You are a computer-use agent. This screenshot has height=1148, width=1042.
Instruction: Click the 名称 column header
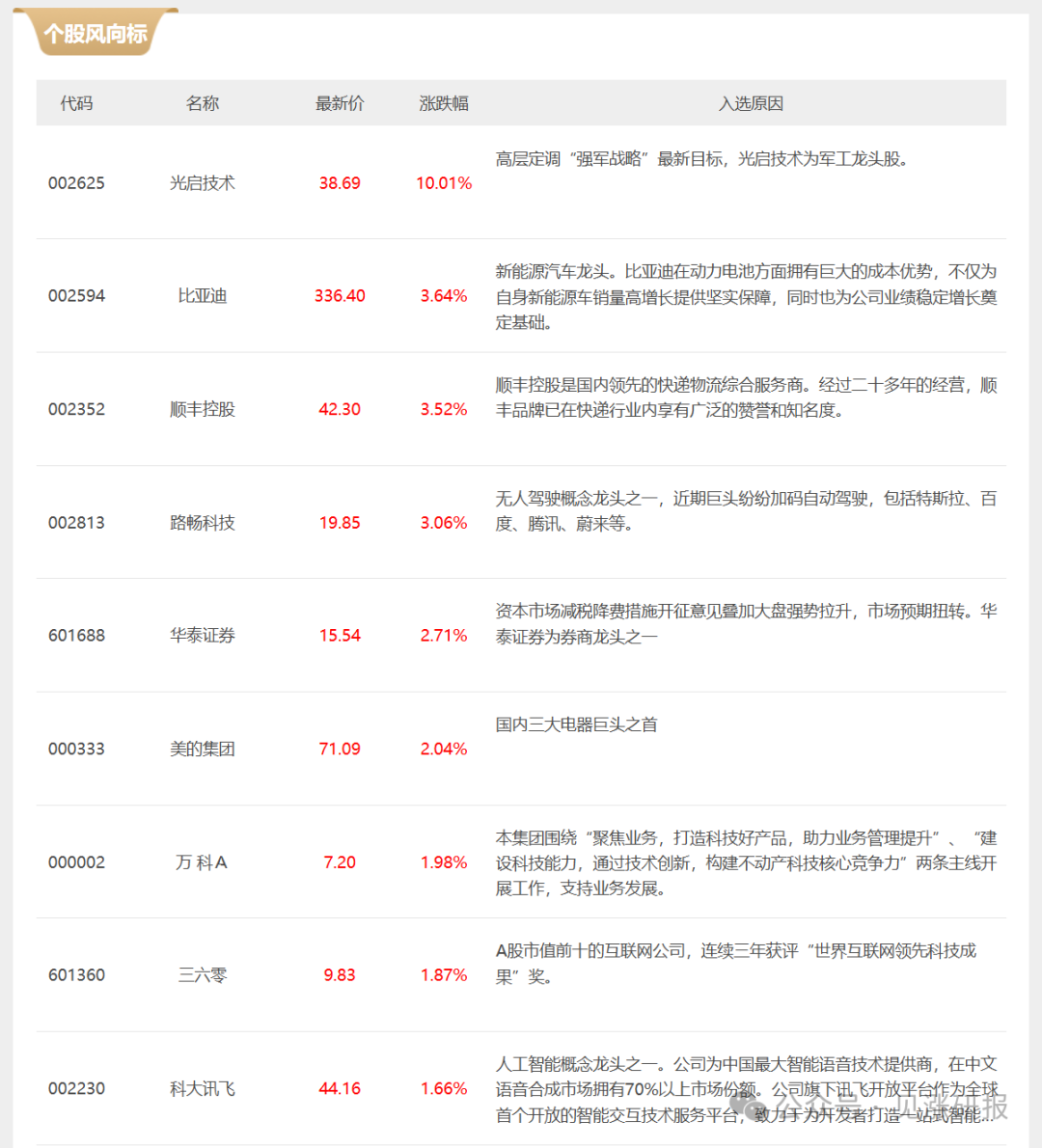(x=202, y=103)
